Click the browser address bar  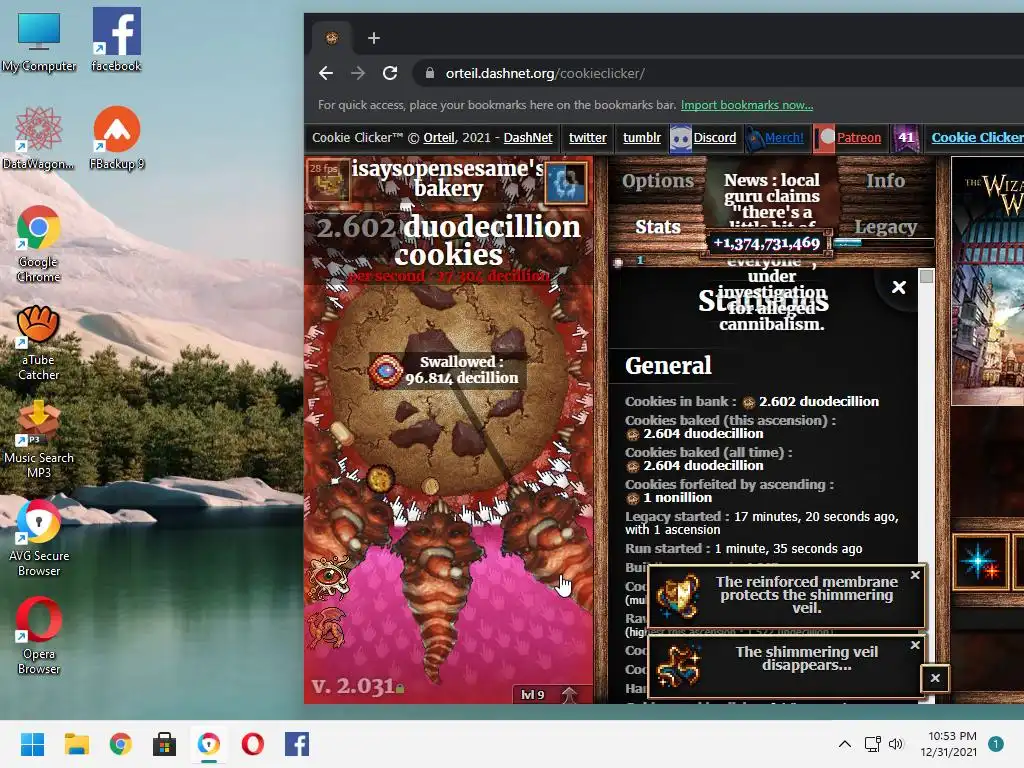click(x=718, y=73)
